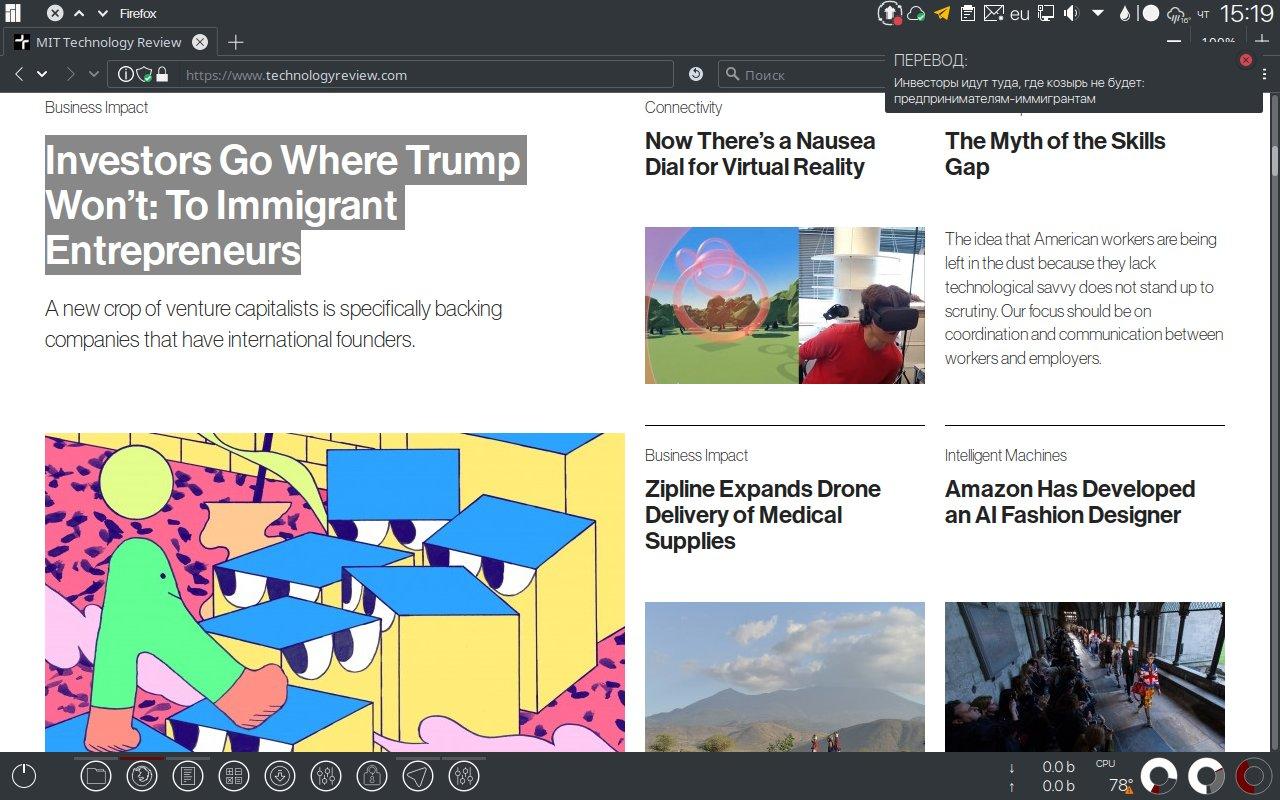Screen dimensions: 1280x800
Task: Expand the hidden system tray icons arrow
Action: point(1097,13)
